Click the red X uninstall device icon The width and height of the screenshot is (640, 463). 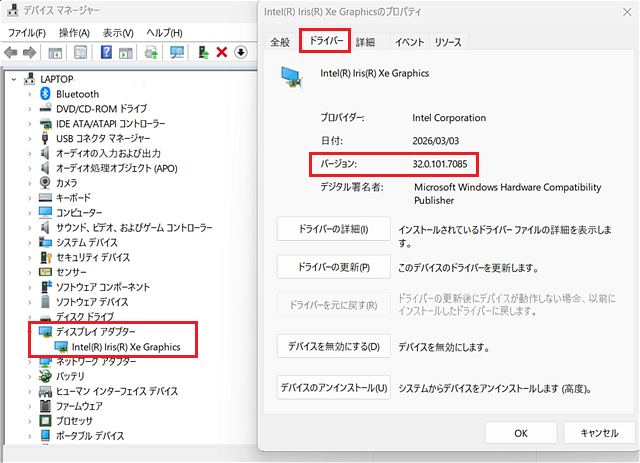click(222, 52)
